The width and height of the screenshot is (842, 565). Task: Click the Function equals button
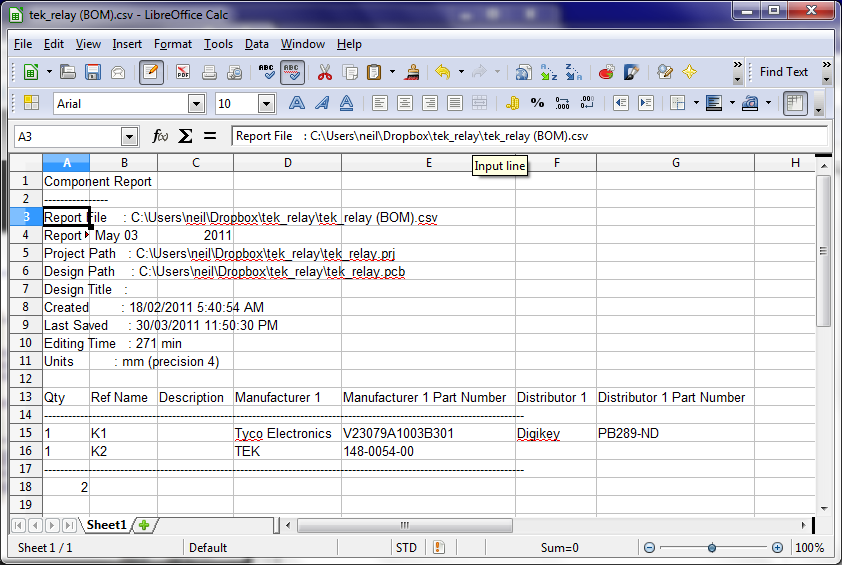(x=210, y=136)
